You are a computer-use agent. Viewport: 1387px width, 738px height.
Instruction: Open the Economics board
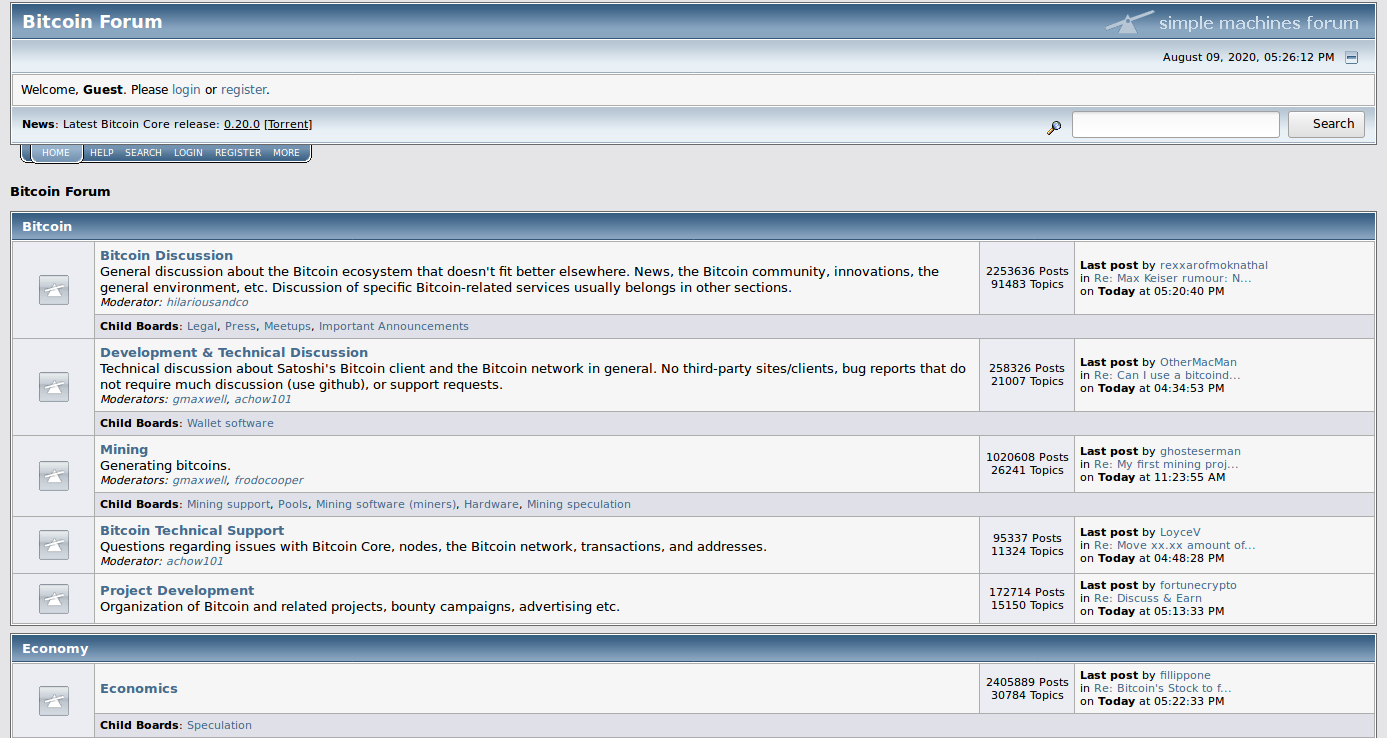(x=139, y=689)
